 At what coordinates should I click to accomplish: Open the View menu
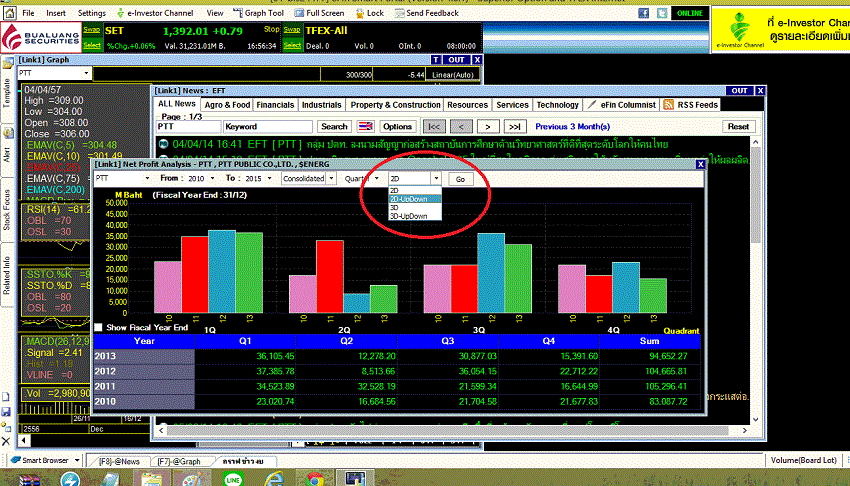point(215,13)
